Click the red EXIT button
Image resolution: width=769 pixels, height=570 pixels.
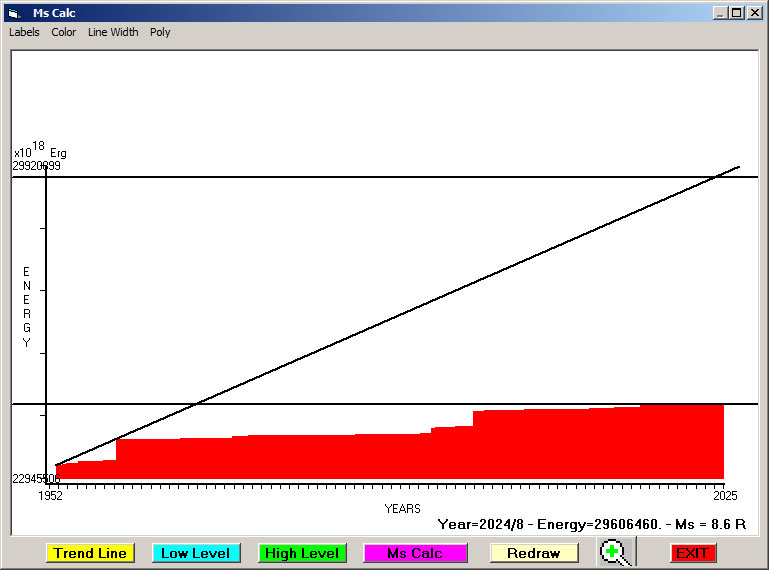692,553
